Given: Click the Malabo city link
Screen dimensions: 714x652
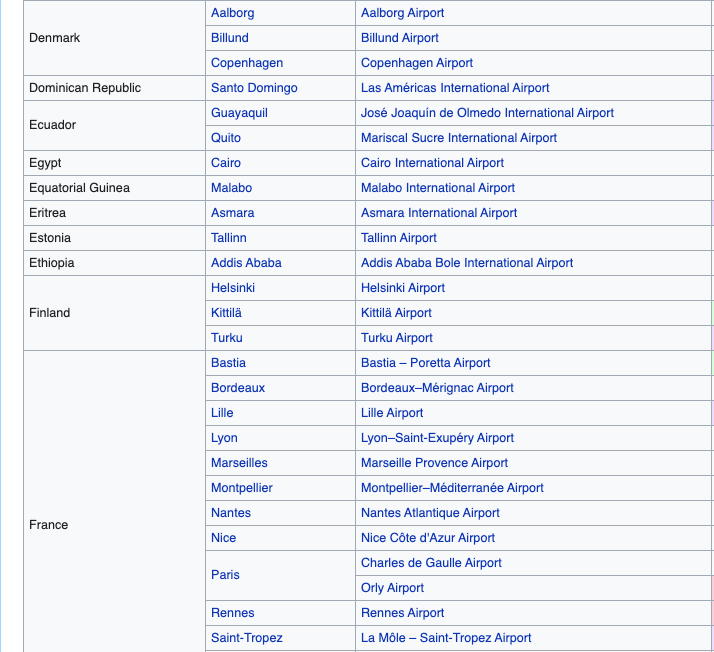Looking at the screenshot, I should click(231, 188).
